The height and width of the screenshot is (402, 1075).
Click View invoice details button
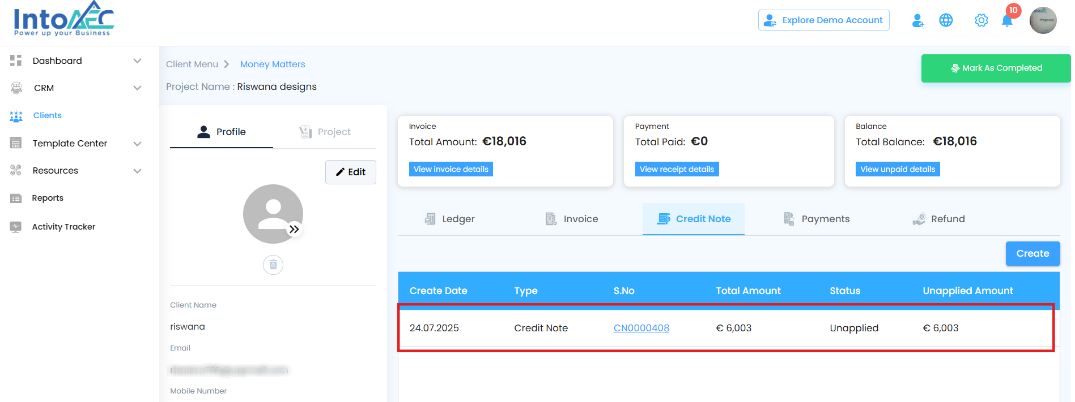(x=451, y=169)
